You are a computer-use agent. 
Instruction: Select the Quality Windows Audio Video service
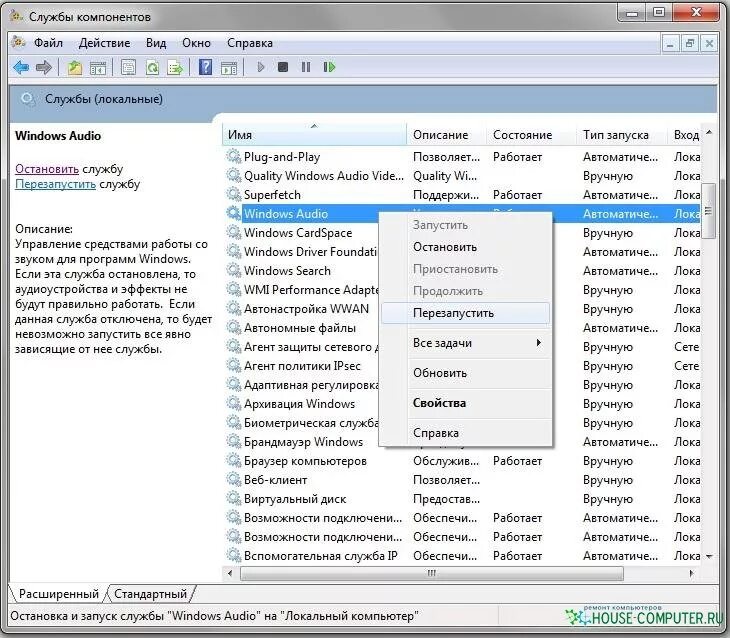pos(463,176)
